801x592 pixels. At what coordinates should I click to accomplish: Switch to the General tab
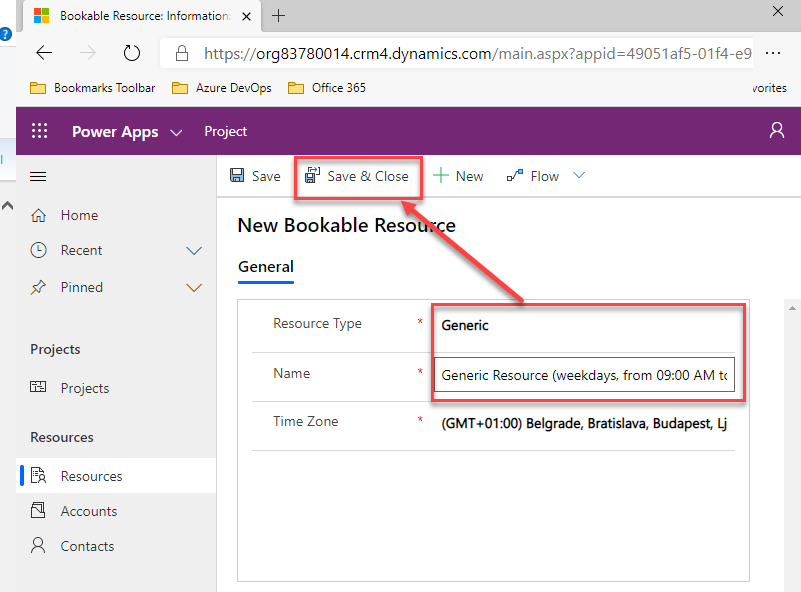pos(266,267)
